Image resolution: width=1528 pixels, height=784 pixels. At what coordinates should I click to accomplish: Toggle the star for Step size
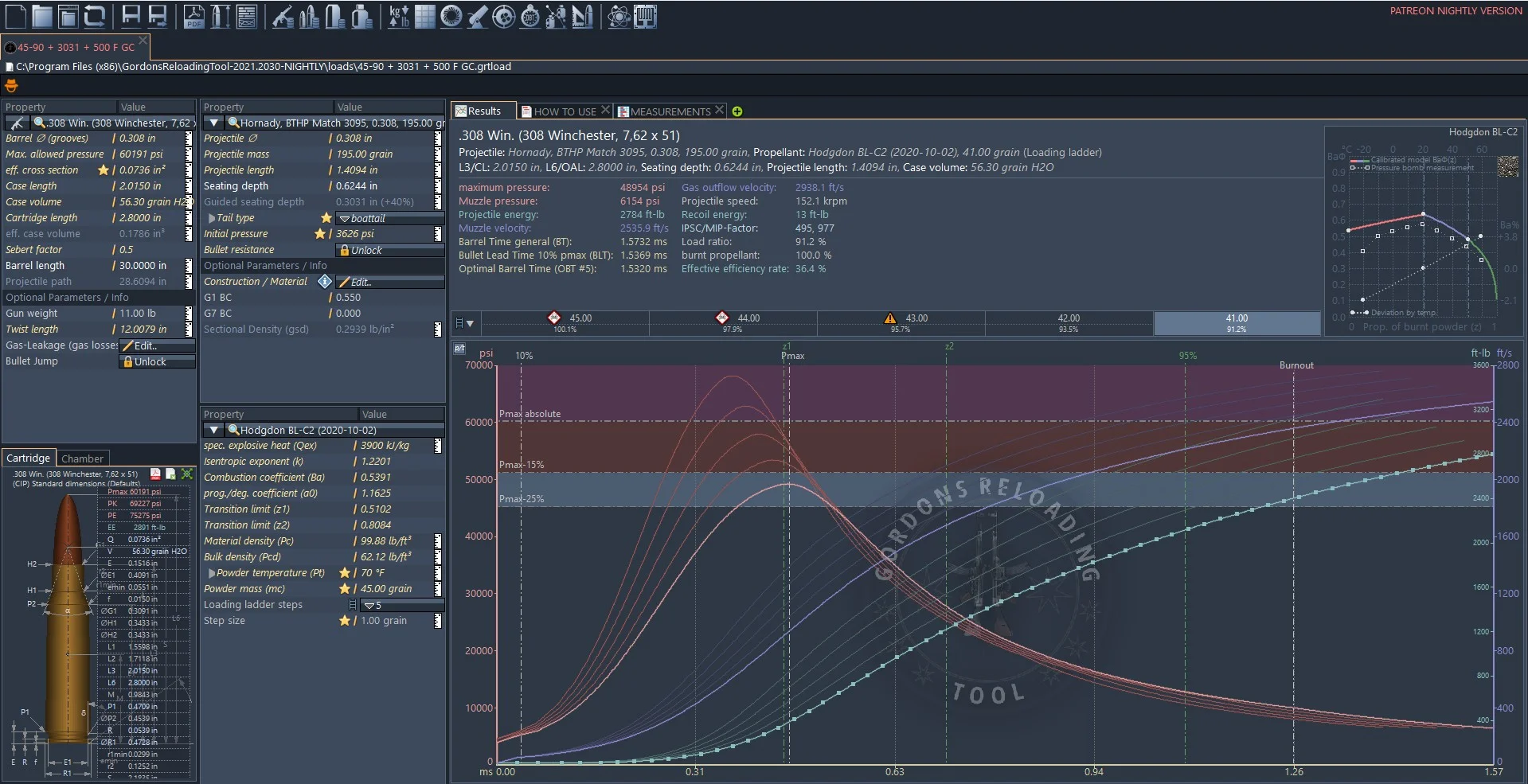pyautogui.click(x=345, y=620)
